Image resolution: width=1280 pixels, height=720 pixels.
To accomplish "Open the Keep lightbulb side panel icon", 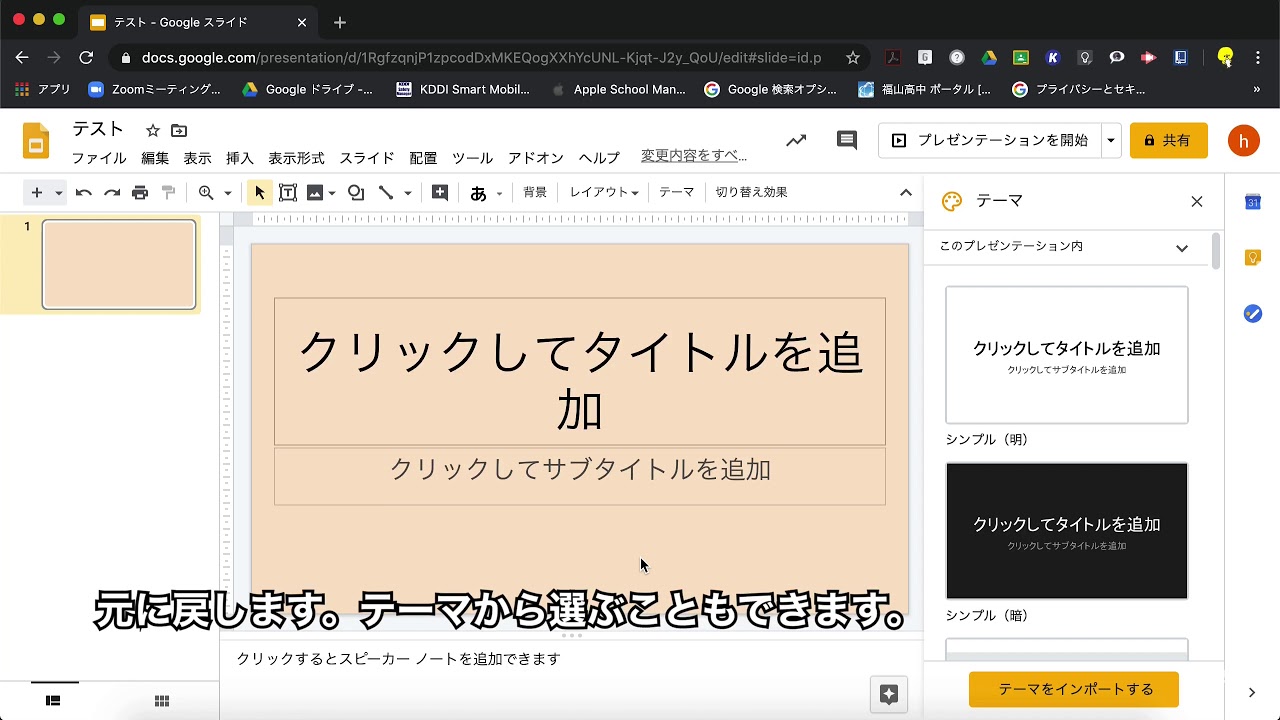I will pos(1253,258).
